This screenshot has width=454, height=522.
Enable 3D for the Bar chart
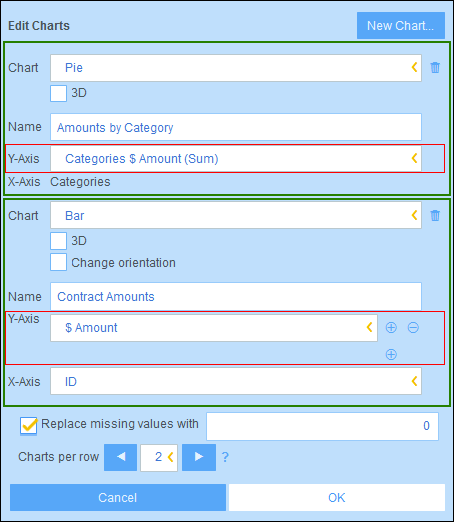coord(58,241)
